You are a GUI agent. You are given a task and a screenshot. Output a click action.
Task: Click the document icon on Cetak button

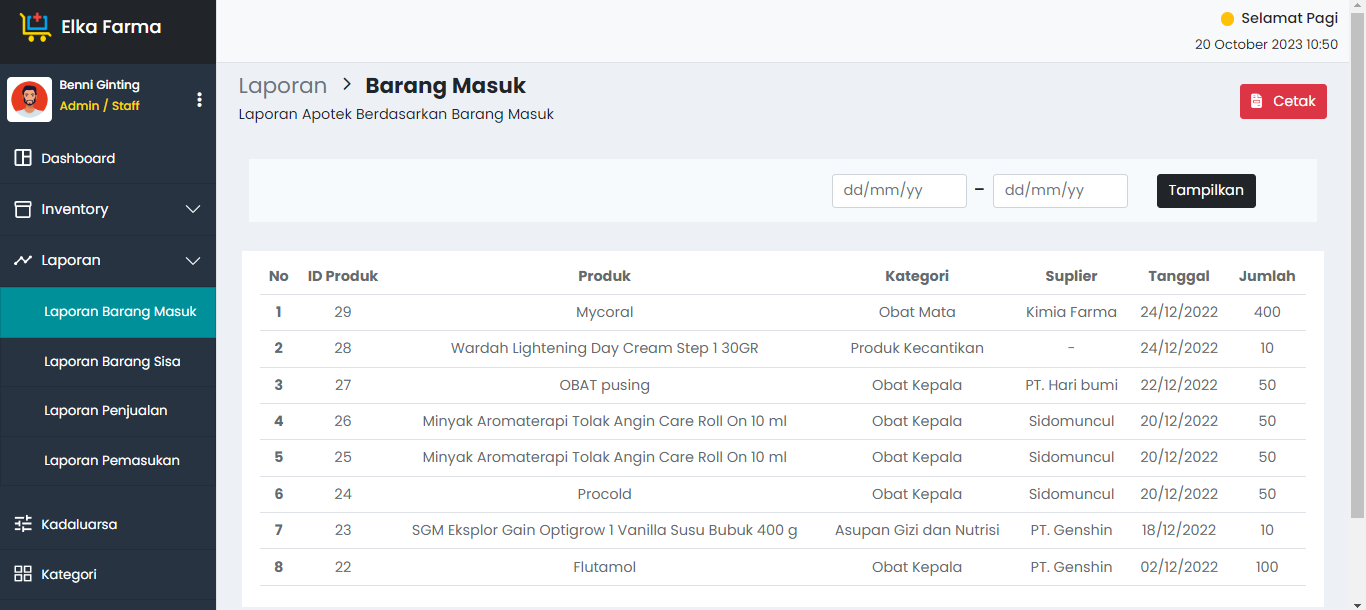(x=1257, y=102)
